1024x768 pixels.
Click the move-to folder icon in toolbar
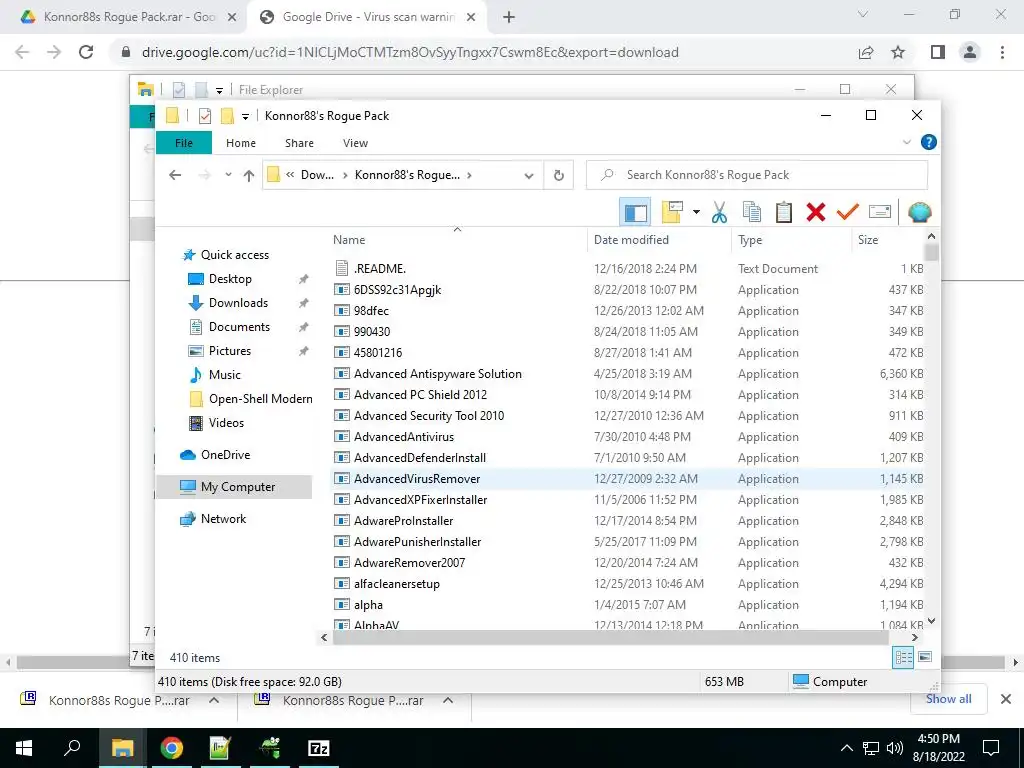(x=672, y=212)
